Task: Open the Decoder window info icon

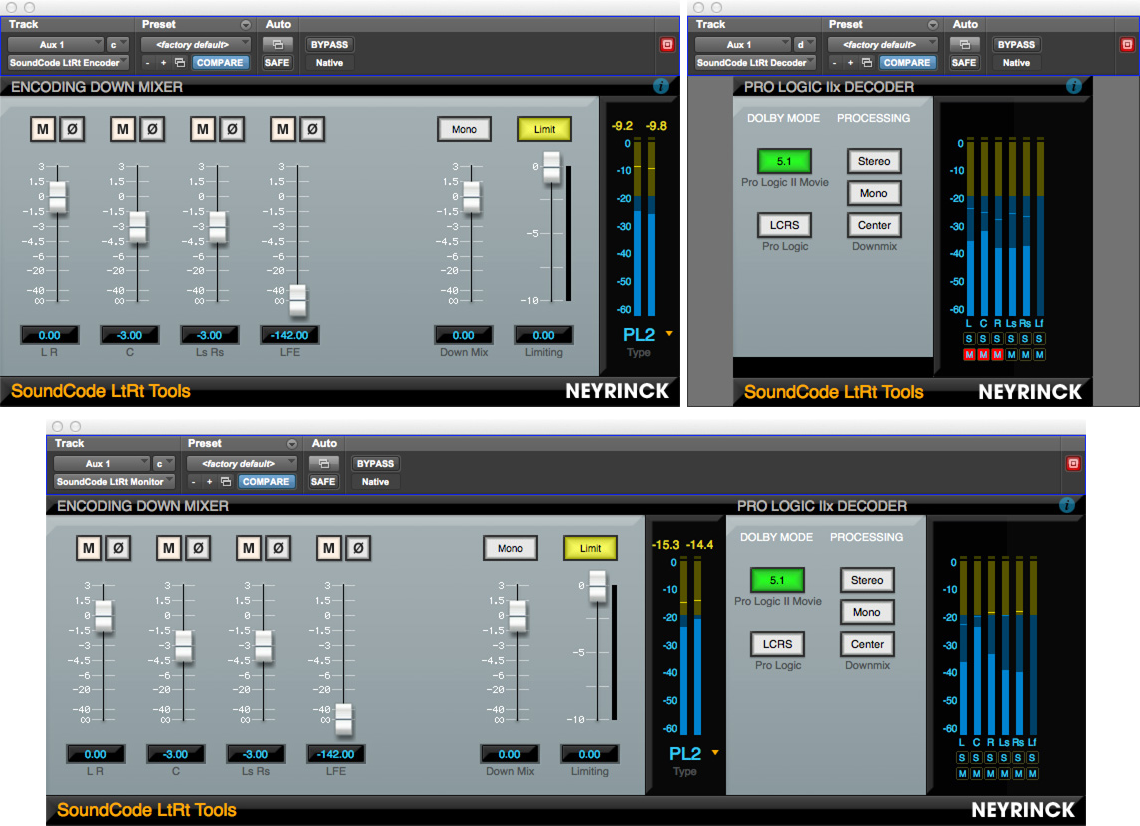Action: [1074, 87]
